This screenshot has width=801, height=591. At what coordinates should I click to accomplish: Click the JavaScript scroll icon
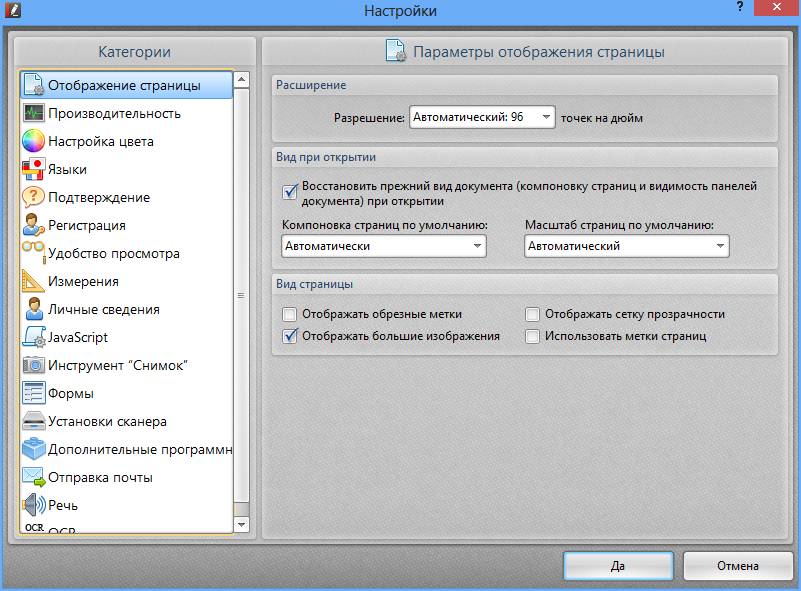34,337
